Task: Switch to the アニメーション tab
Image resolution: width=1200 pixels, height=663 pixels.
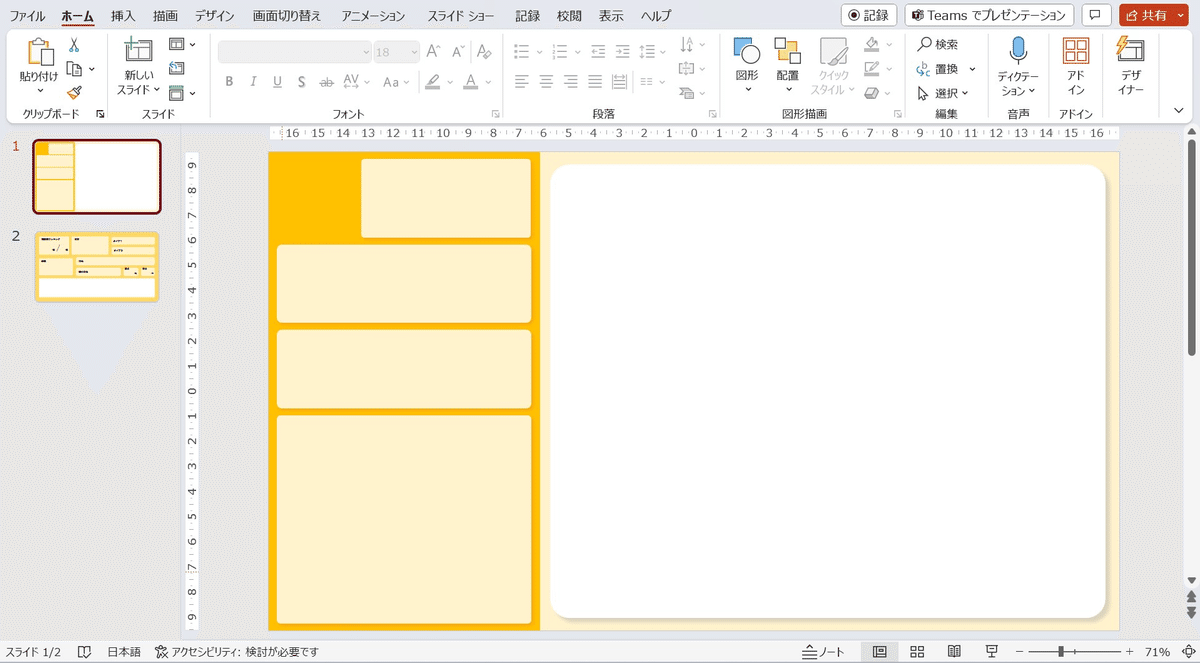Action: tap(373, 16)
